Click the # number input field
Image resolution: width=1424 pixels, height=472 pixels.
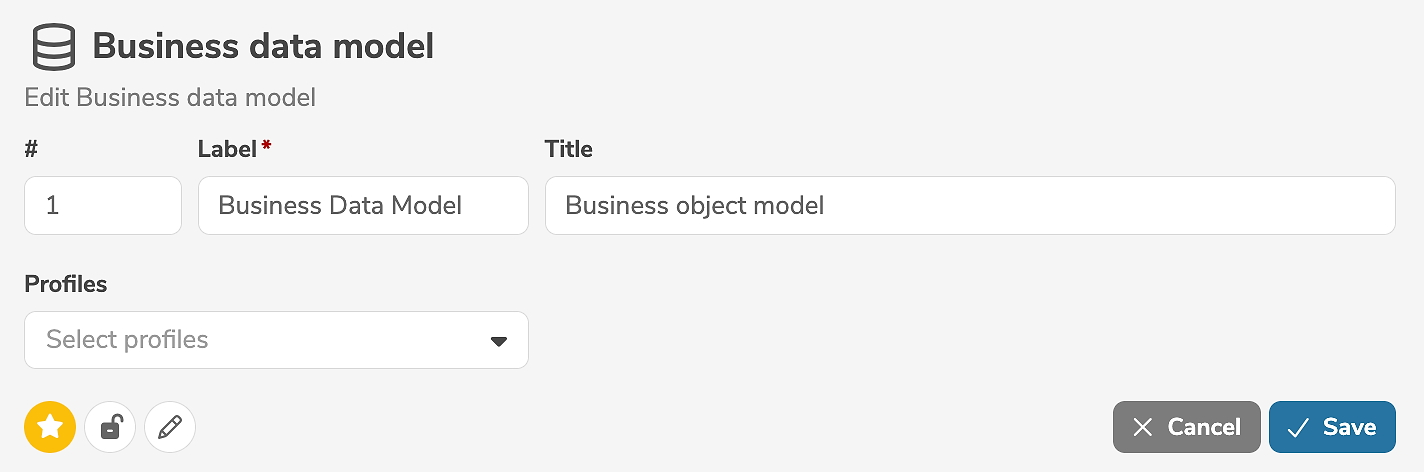(x=103, y=206)
